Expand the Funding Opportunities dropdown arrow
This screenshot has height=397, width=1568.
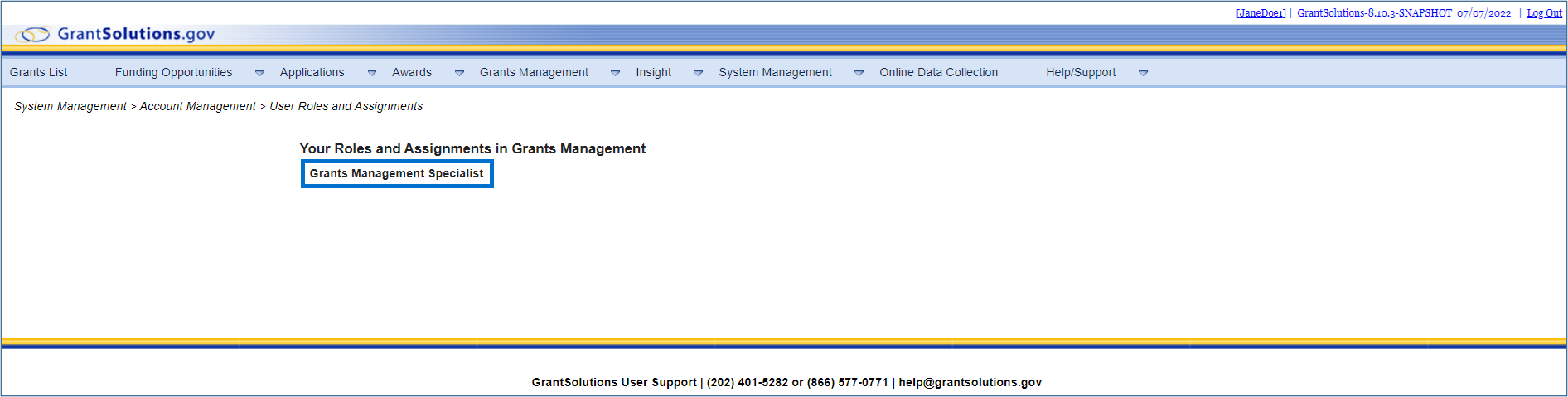pos(259,73)
